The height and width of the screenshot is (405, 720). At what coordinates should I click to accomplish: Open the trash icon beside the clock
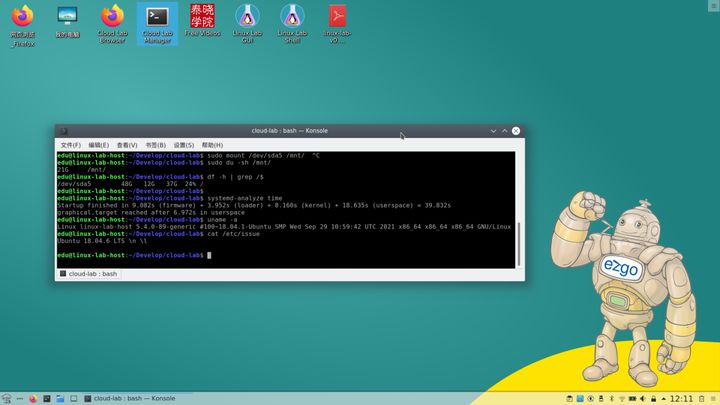702,399
